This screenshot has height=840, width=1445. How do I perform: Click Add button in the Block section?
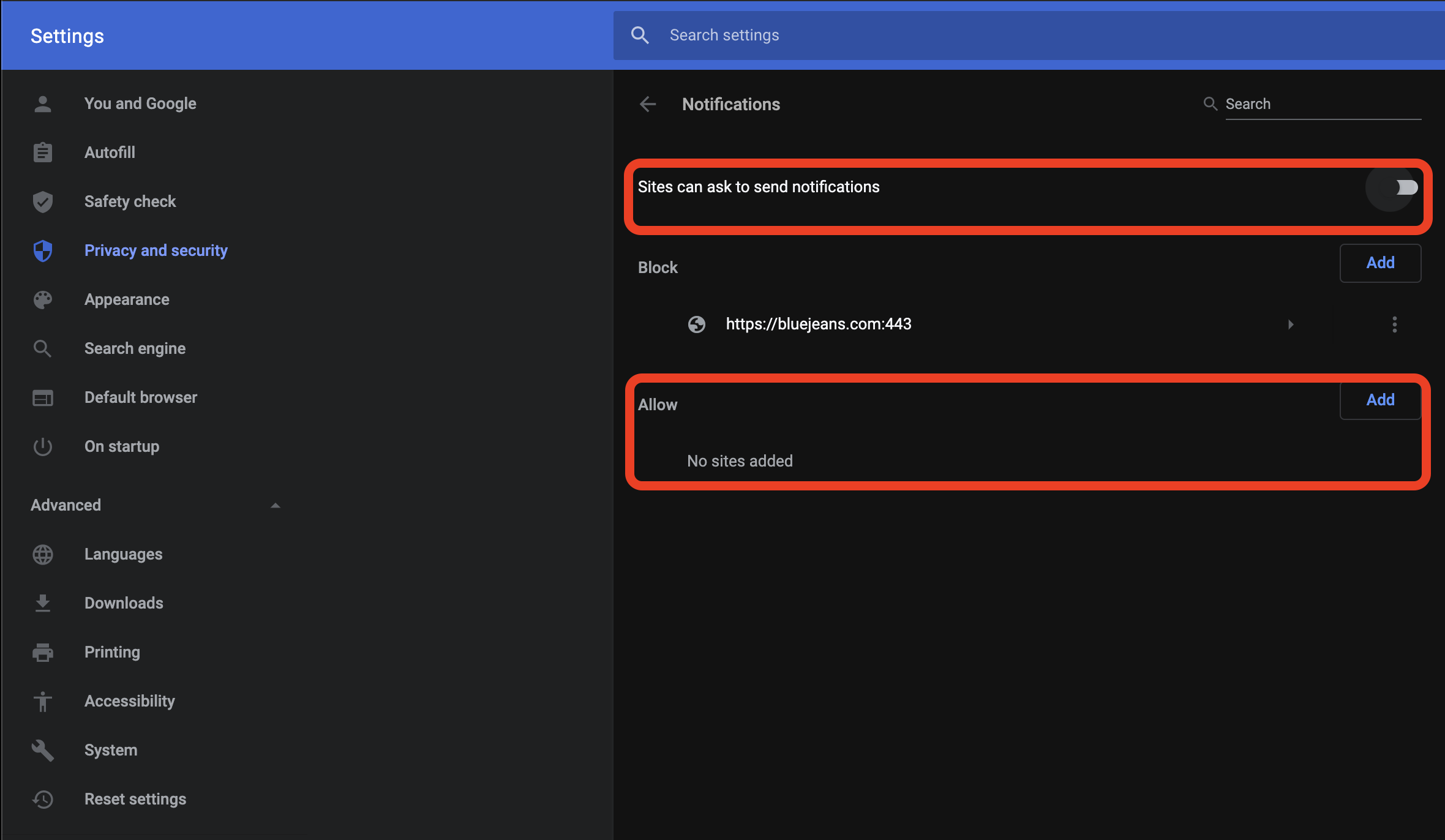pyautogui.click(x=1381, y=262)
